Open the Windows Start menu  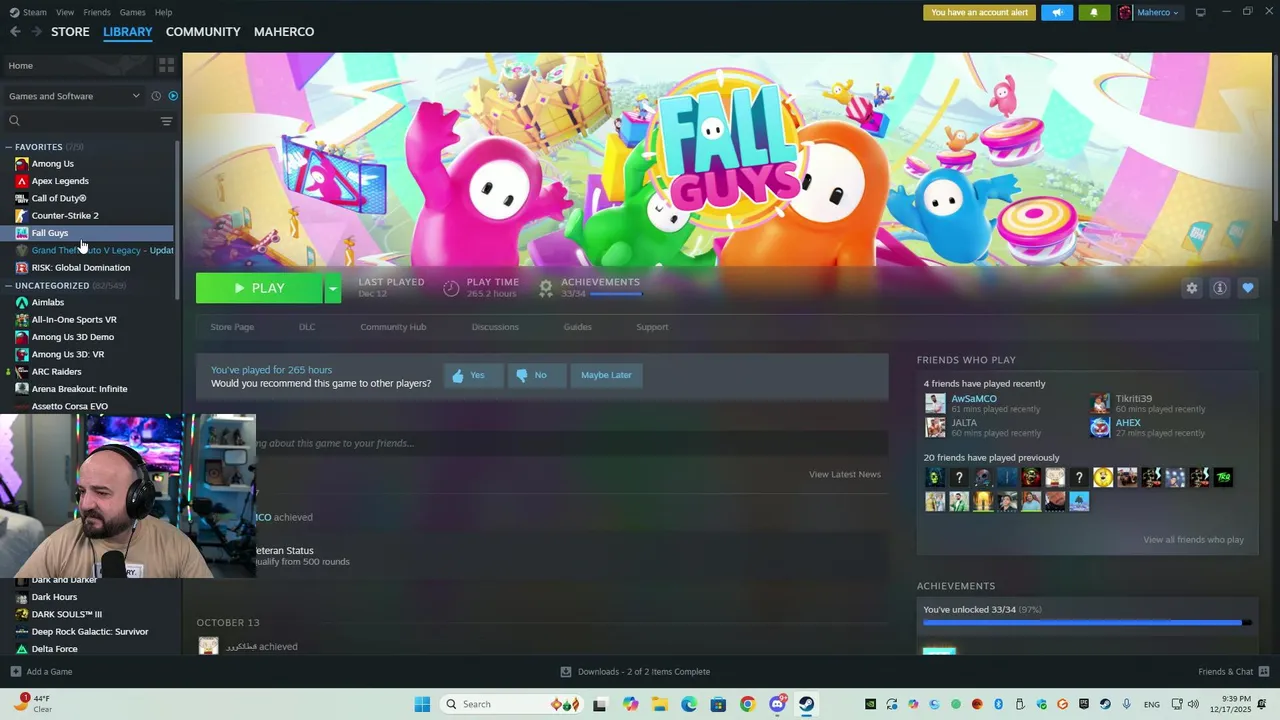click(x=422, y=704)
